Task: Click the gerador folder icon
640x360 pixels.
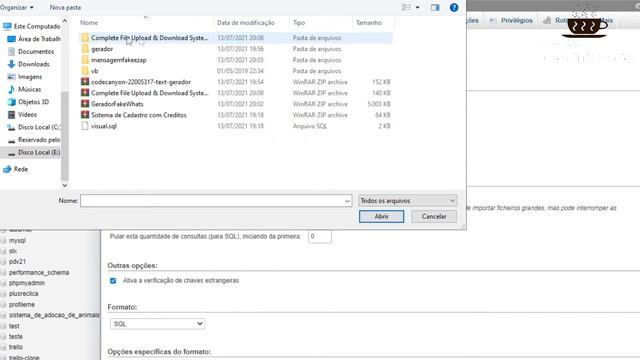Action: (85, 49)
